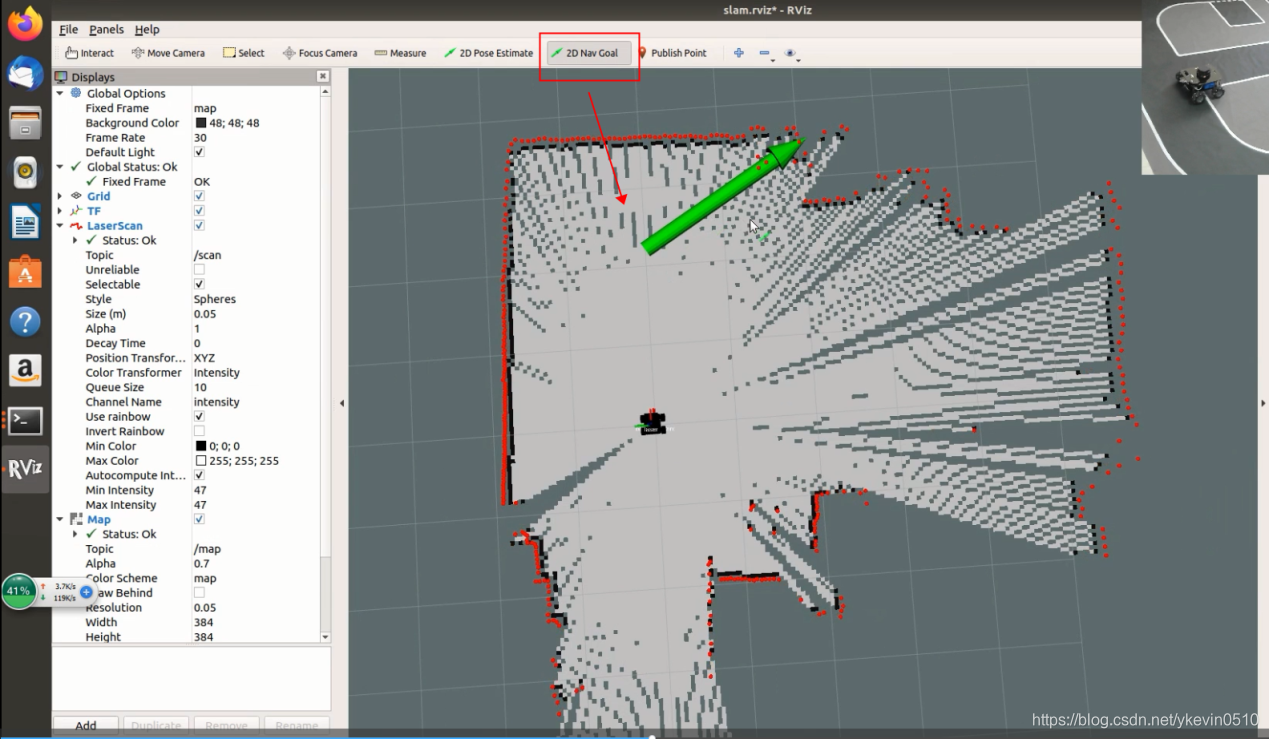Screen dimensions: 1269x739
Task: Toggle the Default Light checkbox
Action: click(199, 152)
